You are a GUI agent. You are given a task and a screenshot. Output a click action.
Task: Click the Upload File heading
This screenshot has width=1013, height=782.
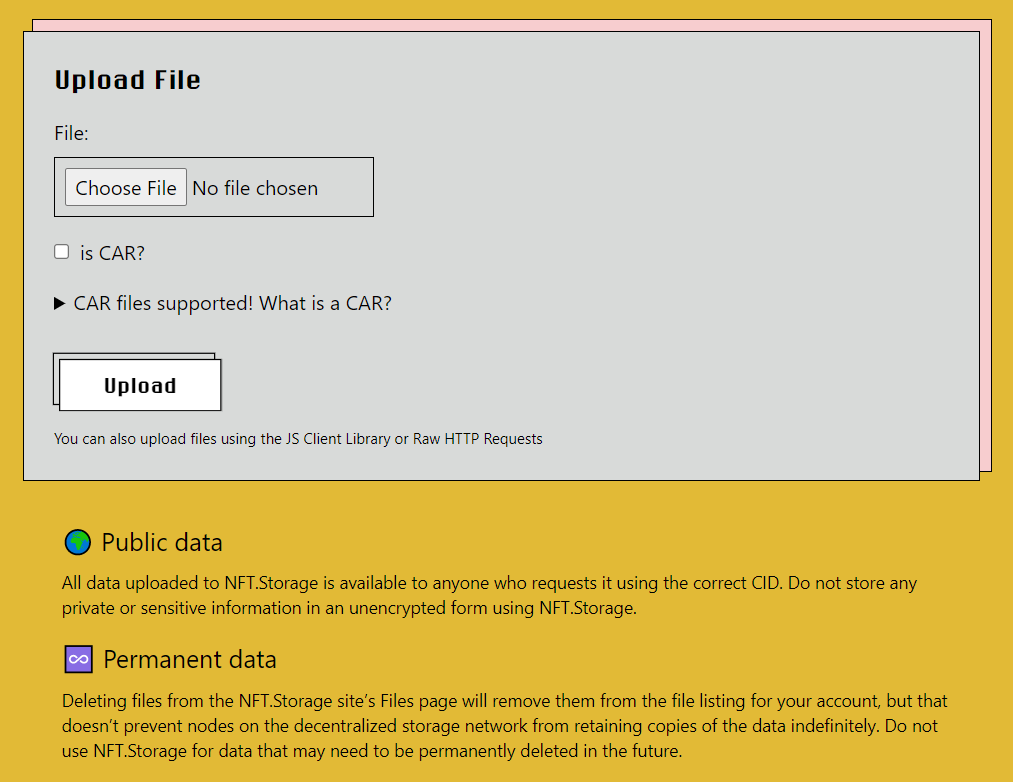(x=128, y=79)
